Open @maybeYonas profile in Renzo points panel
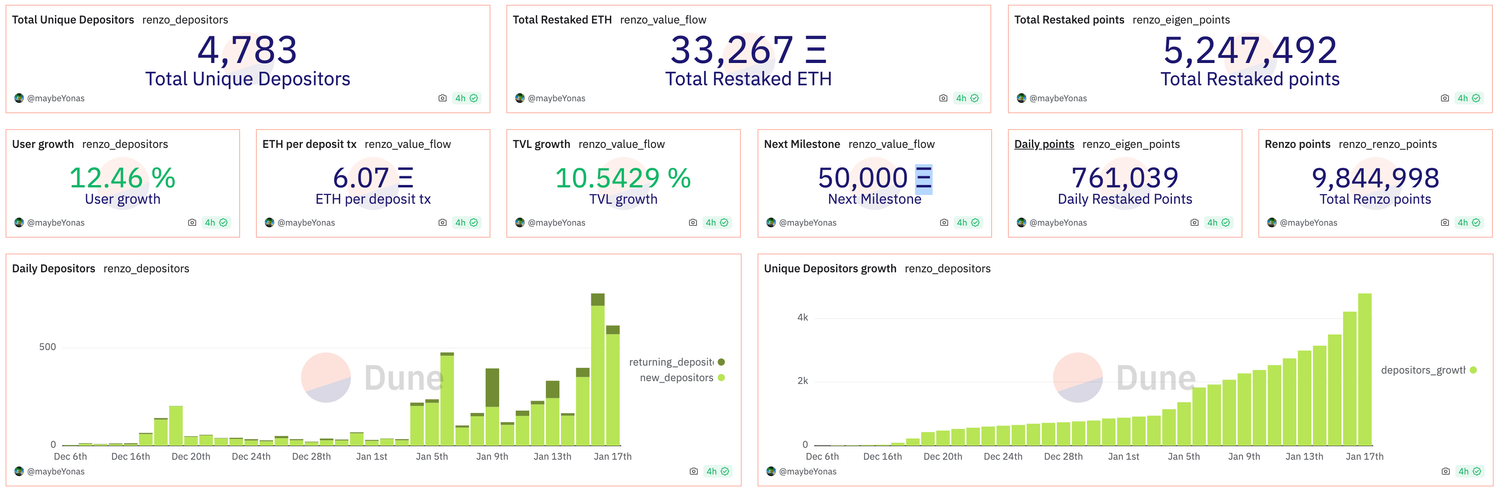The width and height of the screenshot is (1500, 492). point(1308,223)
